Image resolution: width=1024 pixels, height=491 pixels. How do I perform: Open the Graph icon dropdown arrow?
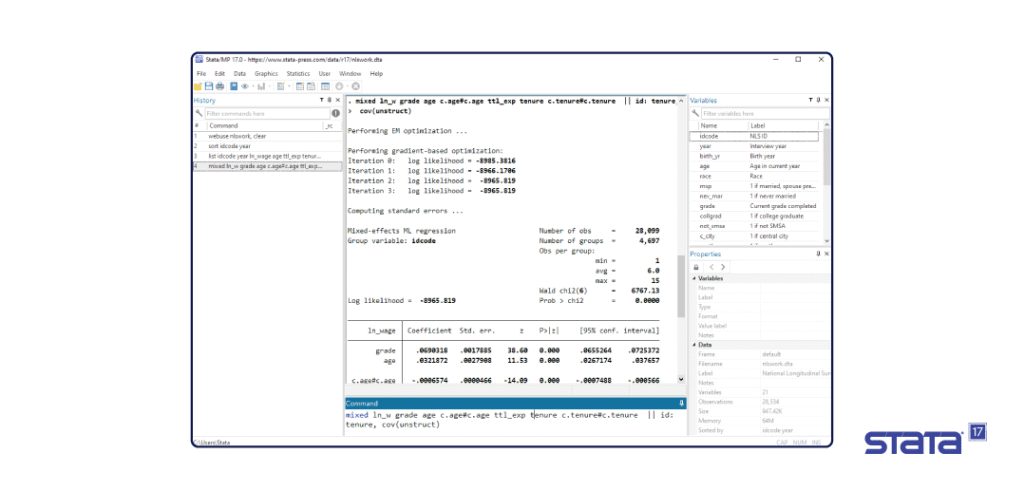(x=270, y=86)
